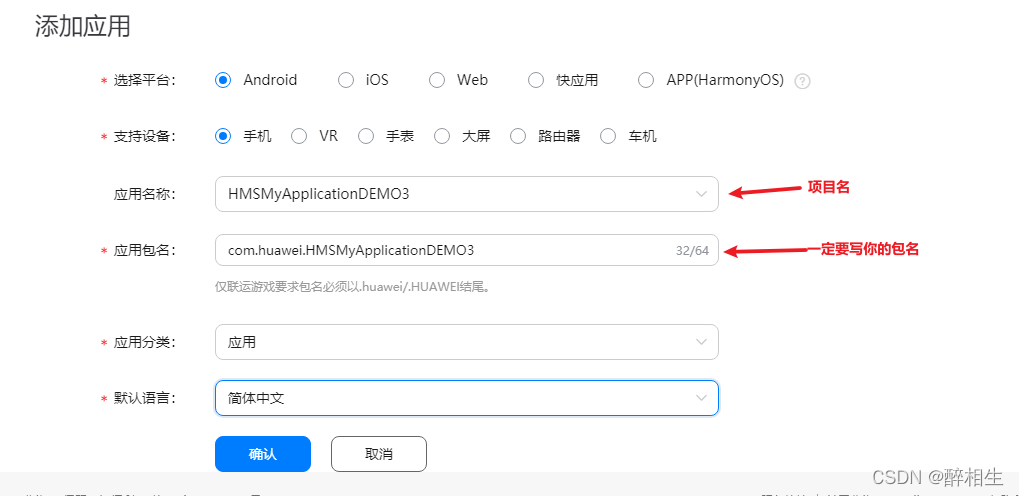Image resolution: width=1019 pixels, height=496 pixels.
Task: Cancel with the 取消 button
Action: 379,454
